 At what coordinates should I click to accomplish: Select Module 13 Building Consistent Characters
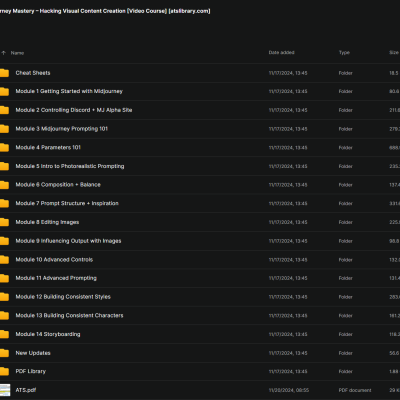[x=69, y=315]
